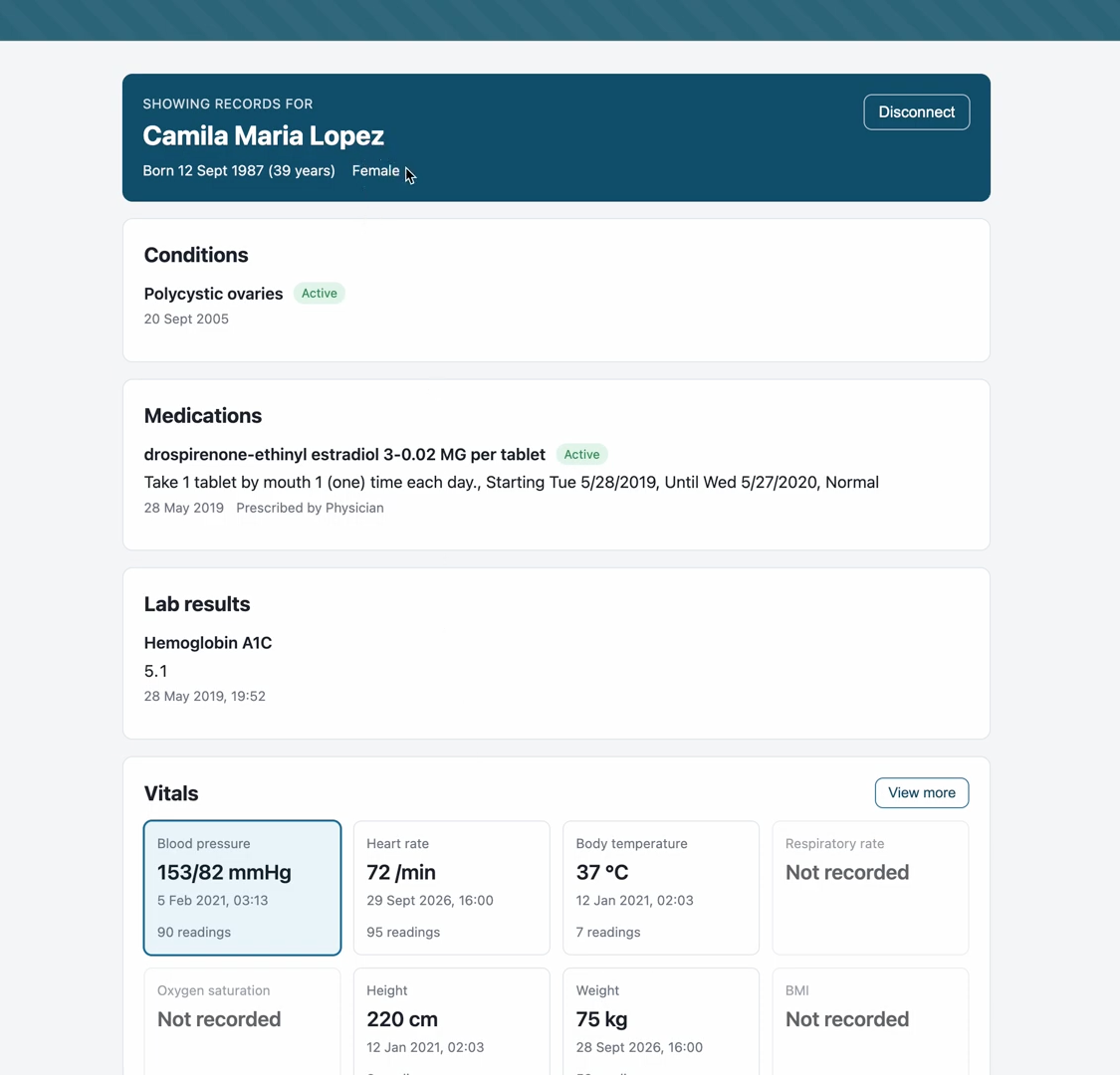The height and width of the screenshot is (1075, 1120).
Task: Click the Vitals section heading
Action: point(171,793)
